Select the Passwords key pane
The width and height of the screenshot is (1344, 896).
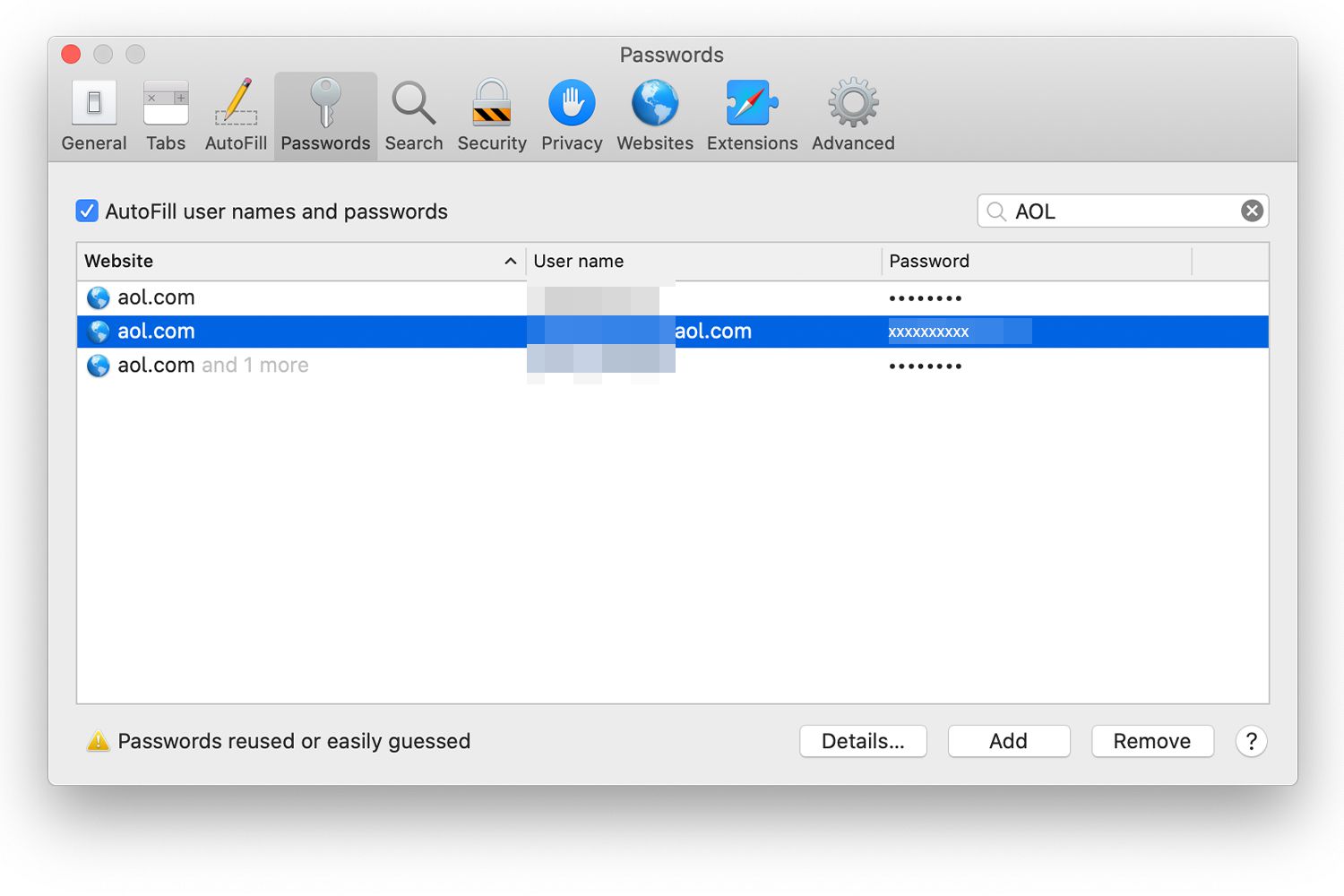point(325,116)
